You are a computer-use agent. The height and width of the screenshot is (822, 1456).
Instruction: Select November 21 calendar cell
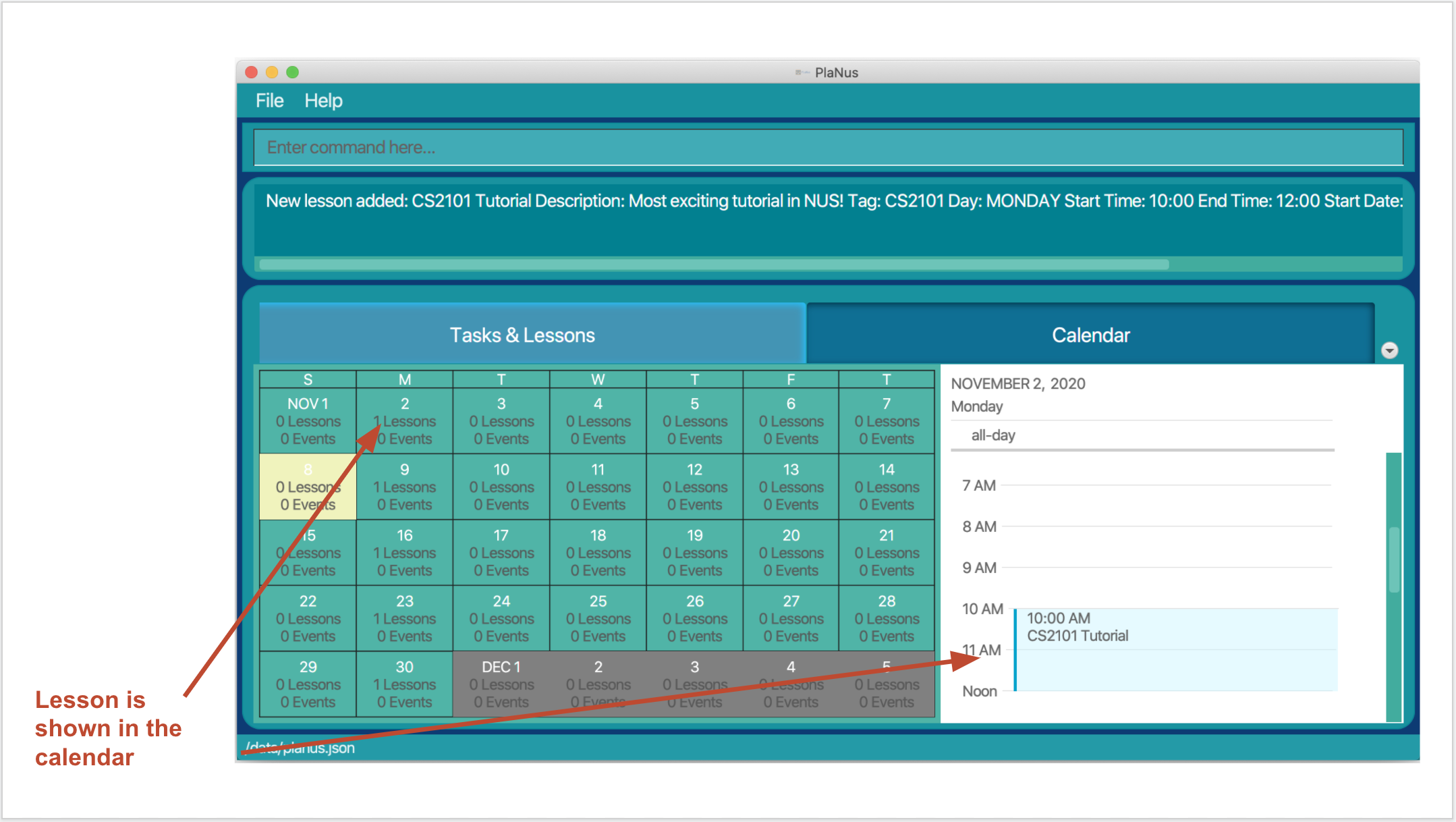point(887,553)
